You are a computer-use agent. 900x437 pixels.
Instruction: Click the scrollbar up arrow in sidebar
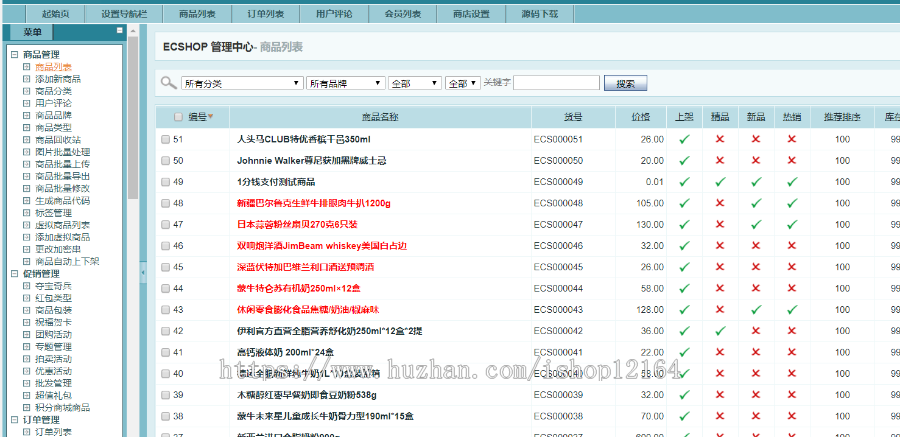pos(133,30)
